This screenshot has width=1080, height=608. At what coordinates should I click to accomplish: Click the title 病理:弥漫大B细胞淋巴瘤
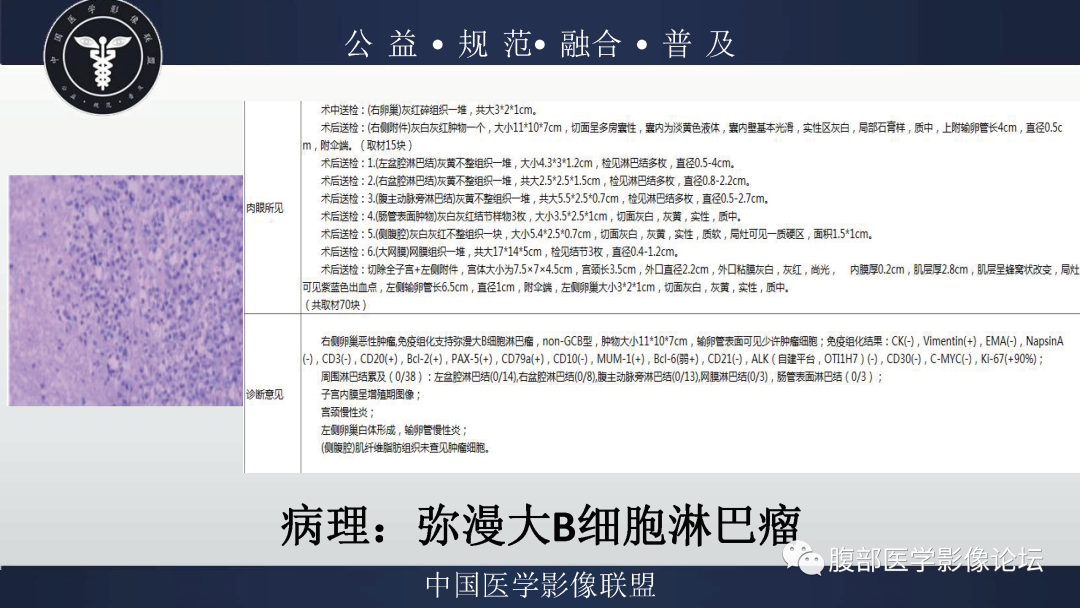click(x=541, y=527)
